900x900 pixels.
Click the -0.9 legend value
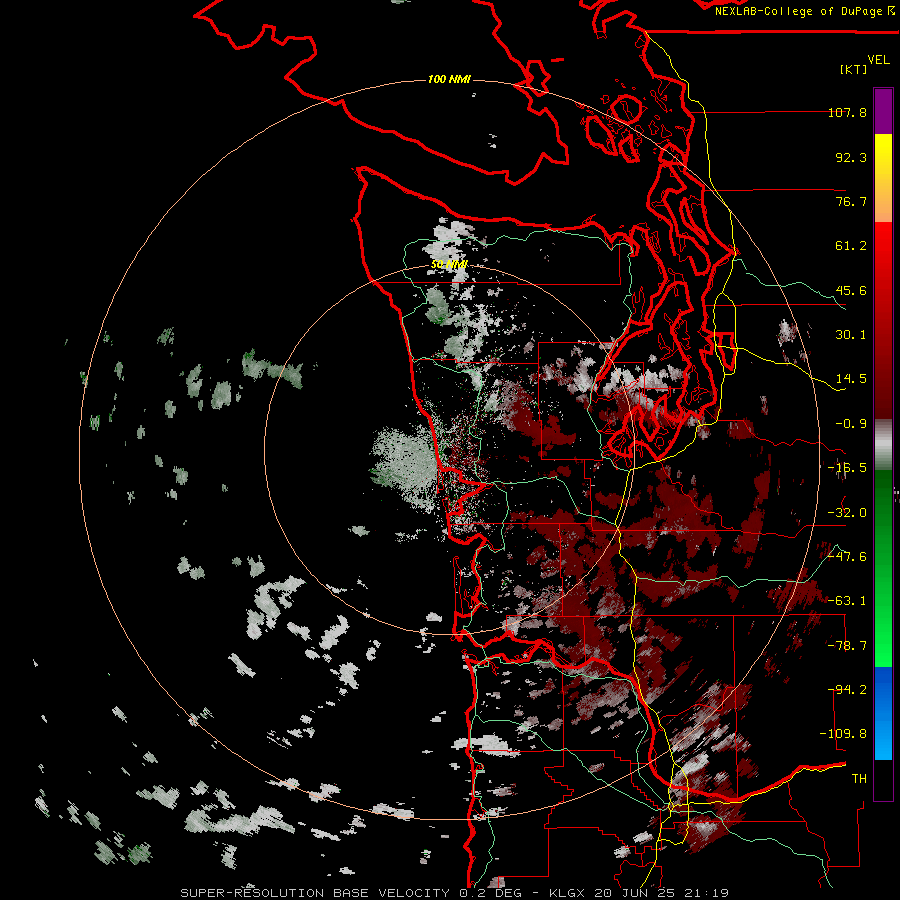(x=851, y=424)
